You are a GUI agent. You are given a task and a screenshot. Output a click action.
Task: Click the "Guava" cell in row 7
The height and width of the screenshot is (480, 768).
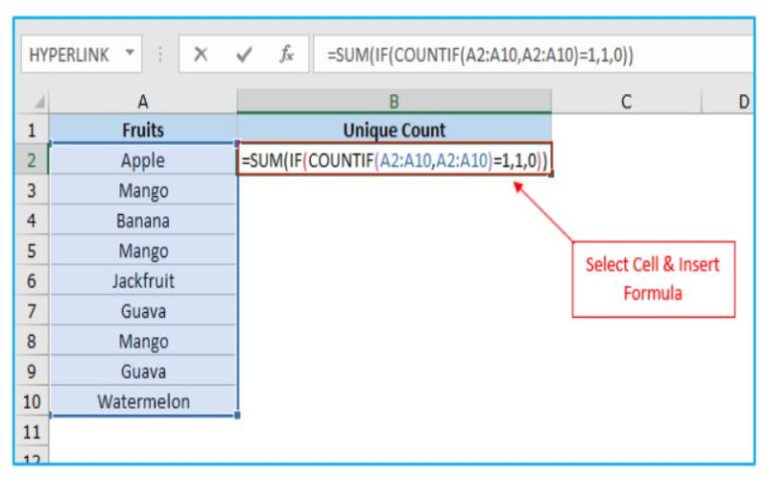[x=143, y=311]
